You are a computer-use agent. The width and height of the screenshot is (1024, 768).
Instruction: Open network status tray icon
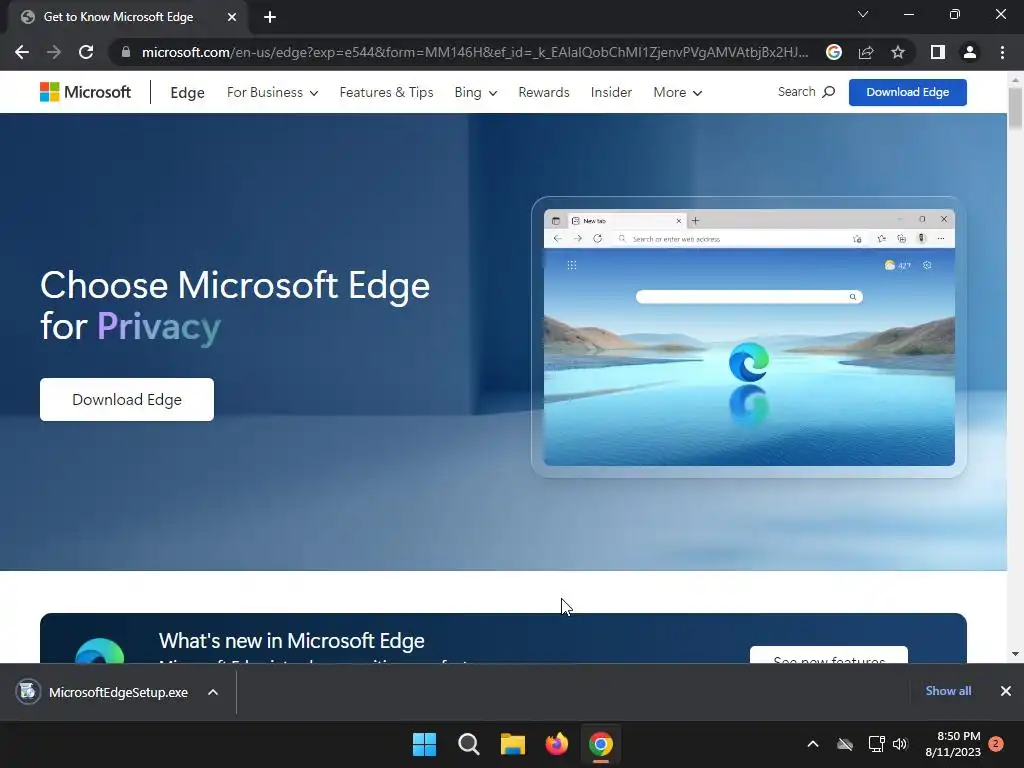click(x=876, y=744)
